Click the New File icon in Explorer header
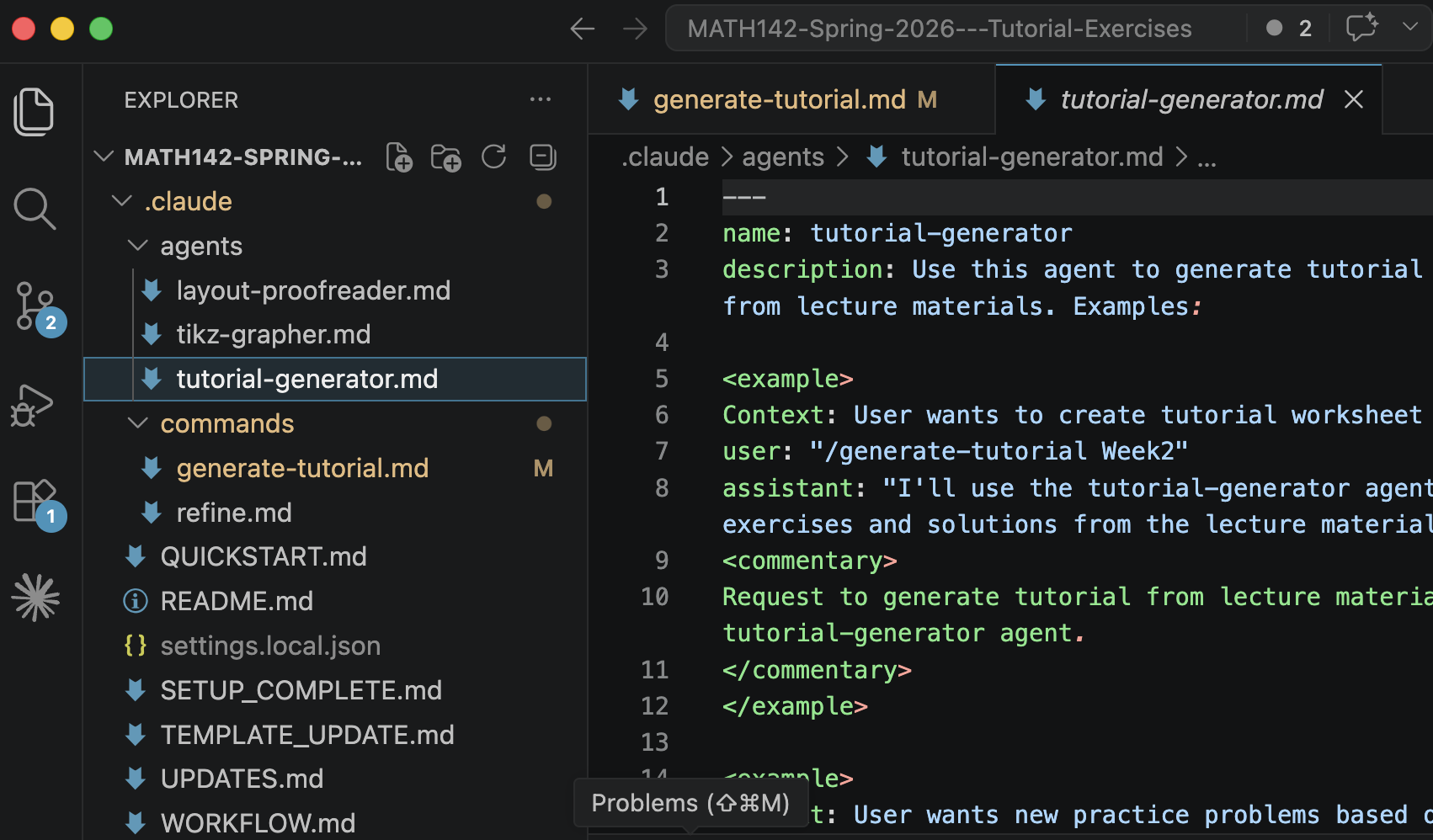This screenshot has height=840, width=1433. click(x=399, y=157)
